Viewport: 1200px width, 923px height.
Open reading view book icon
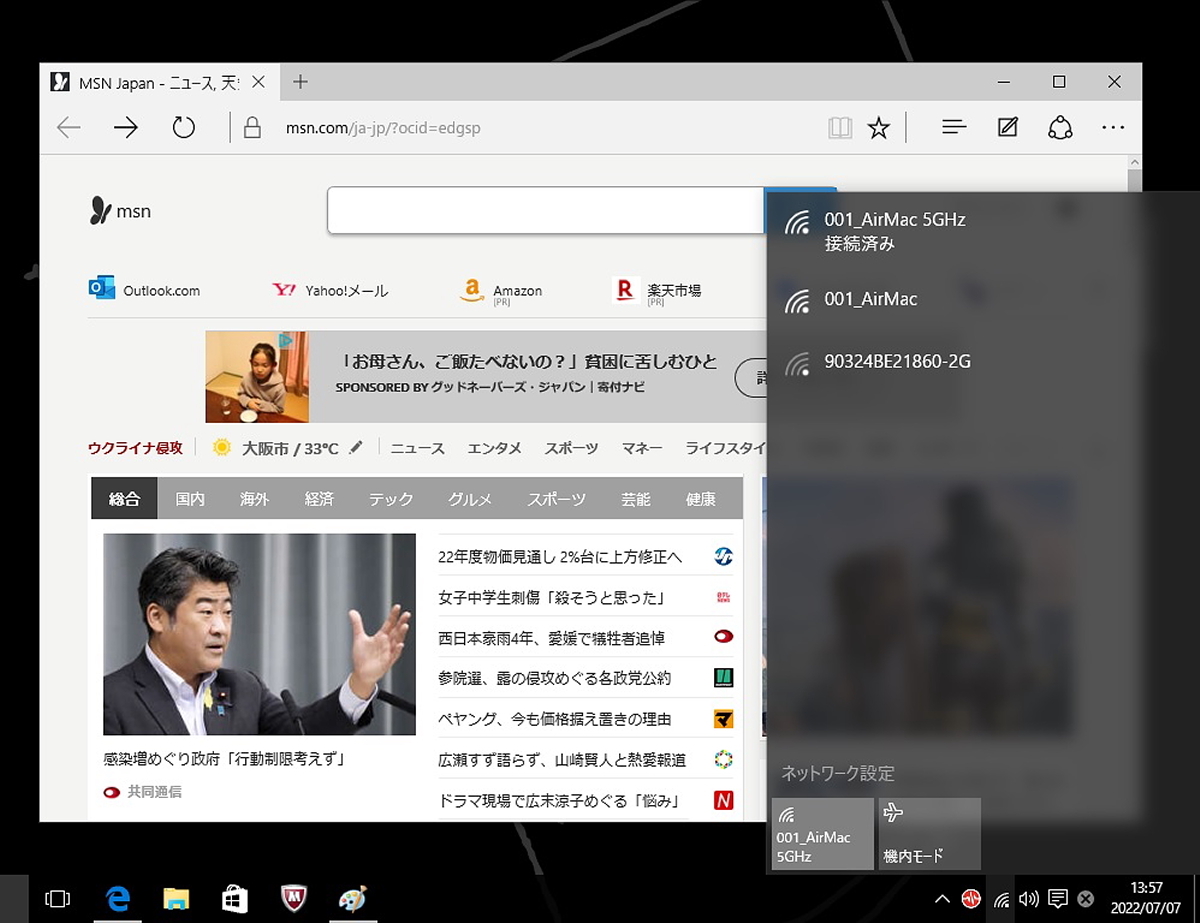(x=840, y=128)
